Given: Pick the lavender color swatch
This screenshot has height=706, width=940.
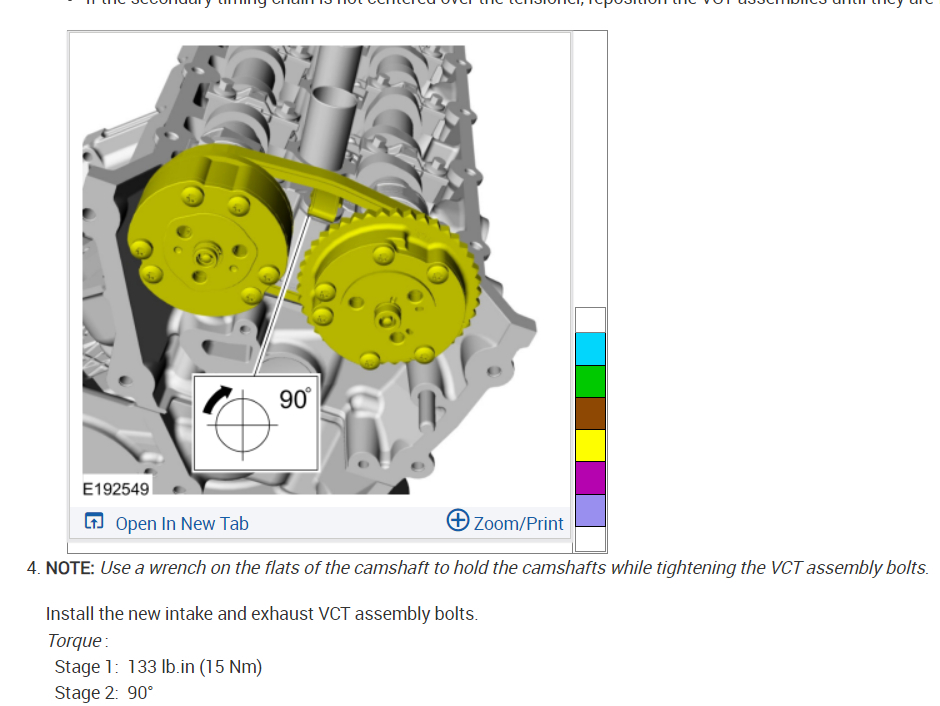Looking at the screenshot, I should 590,511.
